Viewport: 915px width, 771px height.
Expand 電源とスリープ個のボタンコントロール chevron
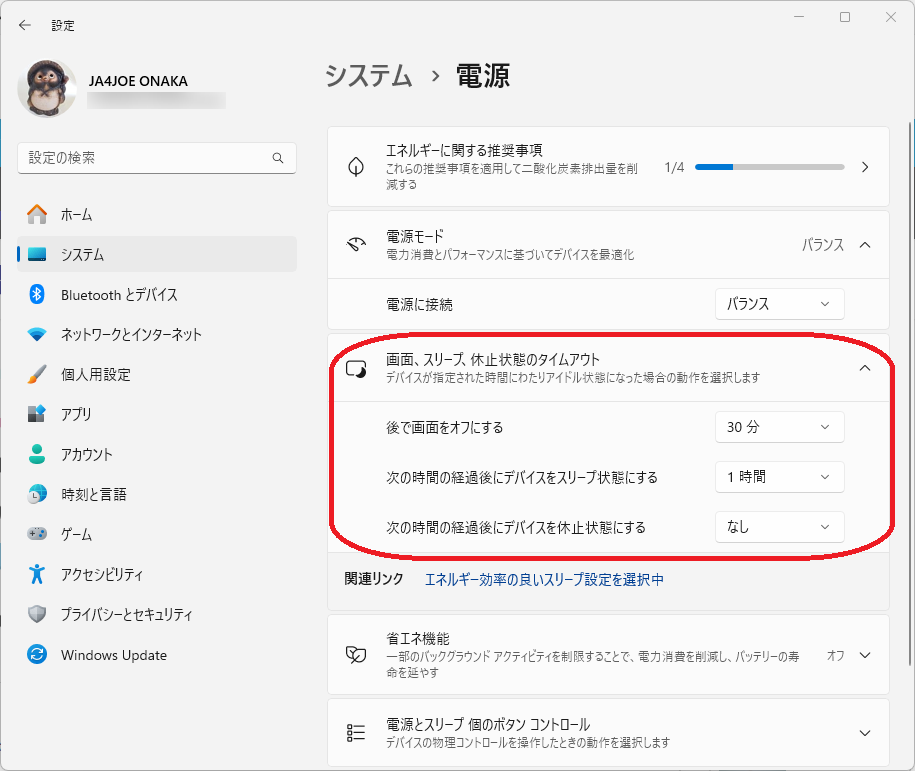point(865,732)
